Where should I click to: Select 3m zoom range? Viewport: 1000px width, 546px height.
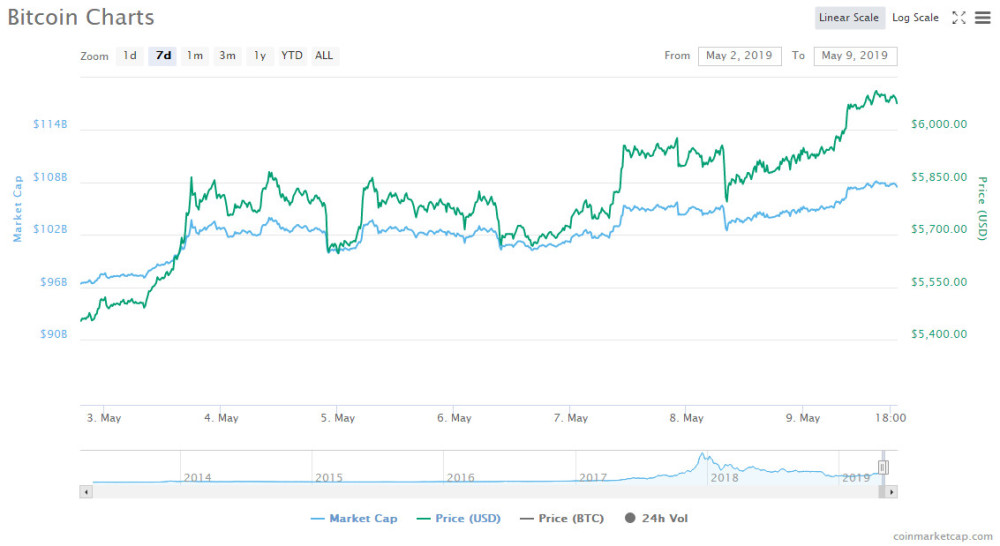(x=227, y=55)
